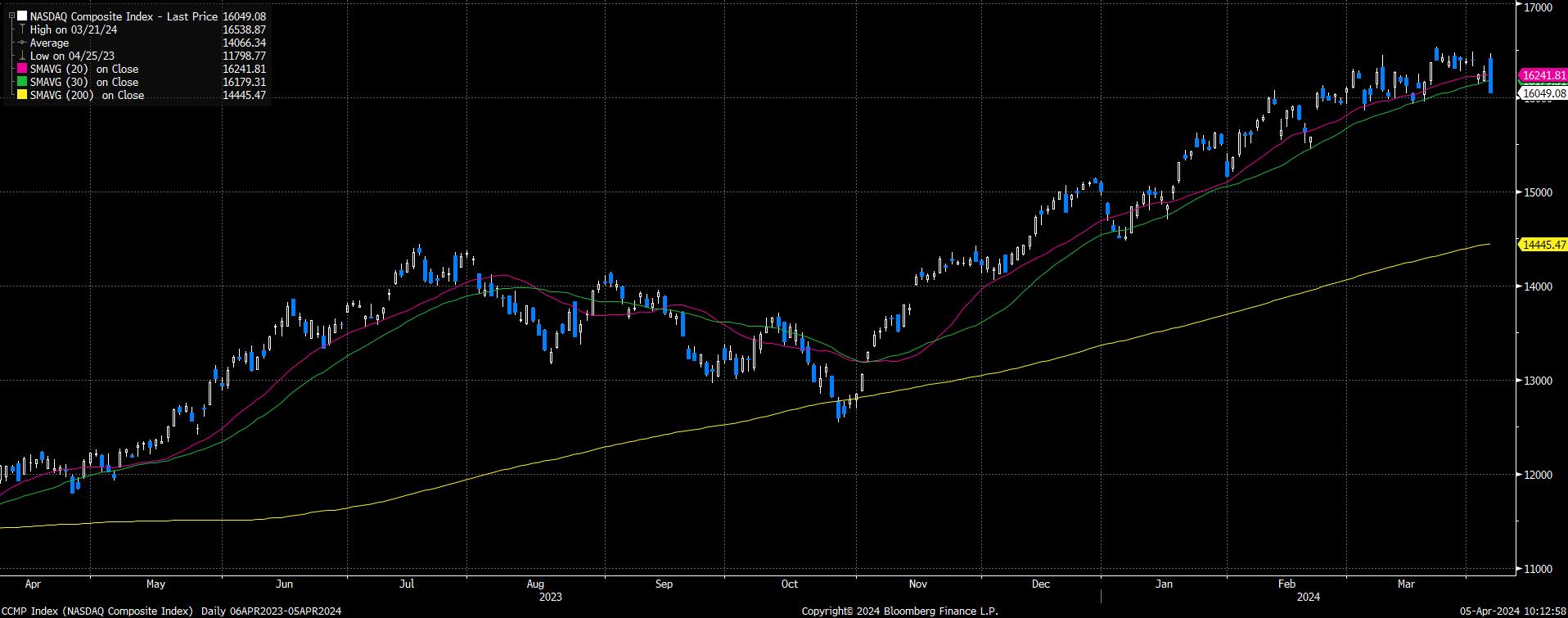Click the timestamp '05-Apr-2024 10:12:58'

click(1513, 611)
